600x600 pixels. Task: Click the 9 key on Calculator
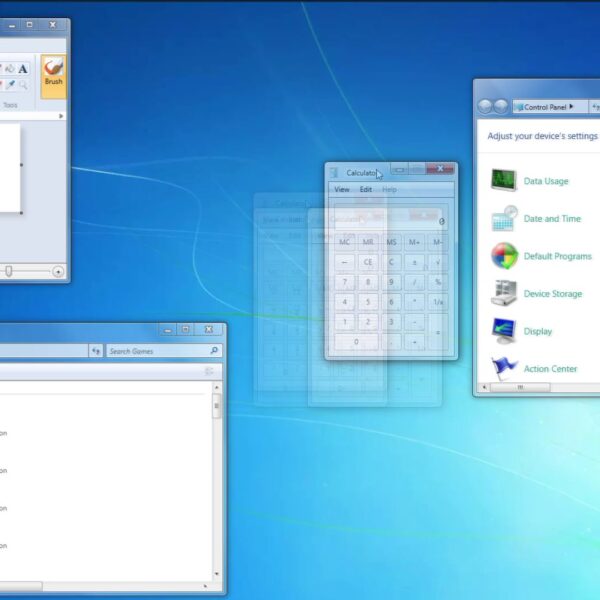(391, 282)
